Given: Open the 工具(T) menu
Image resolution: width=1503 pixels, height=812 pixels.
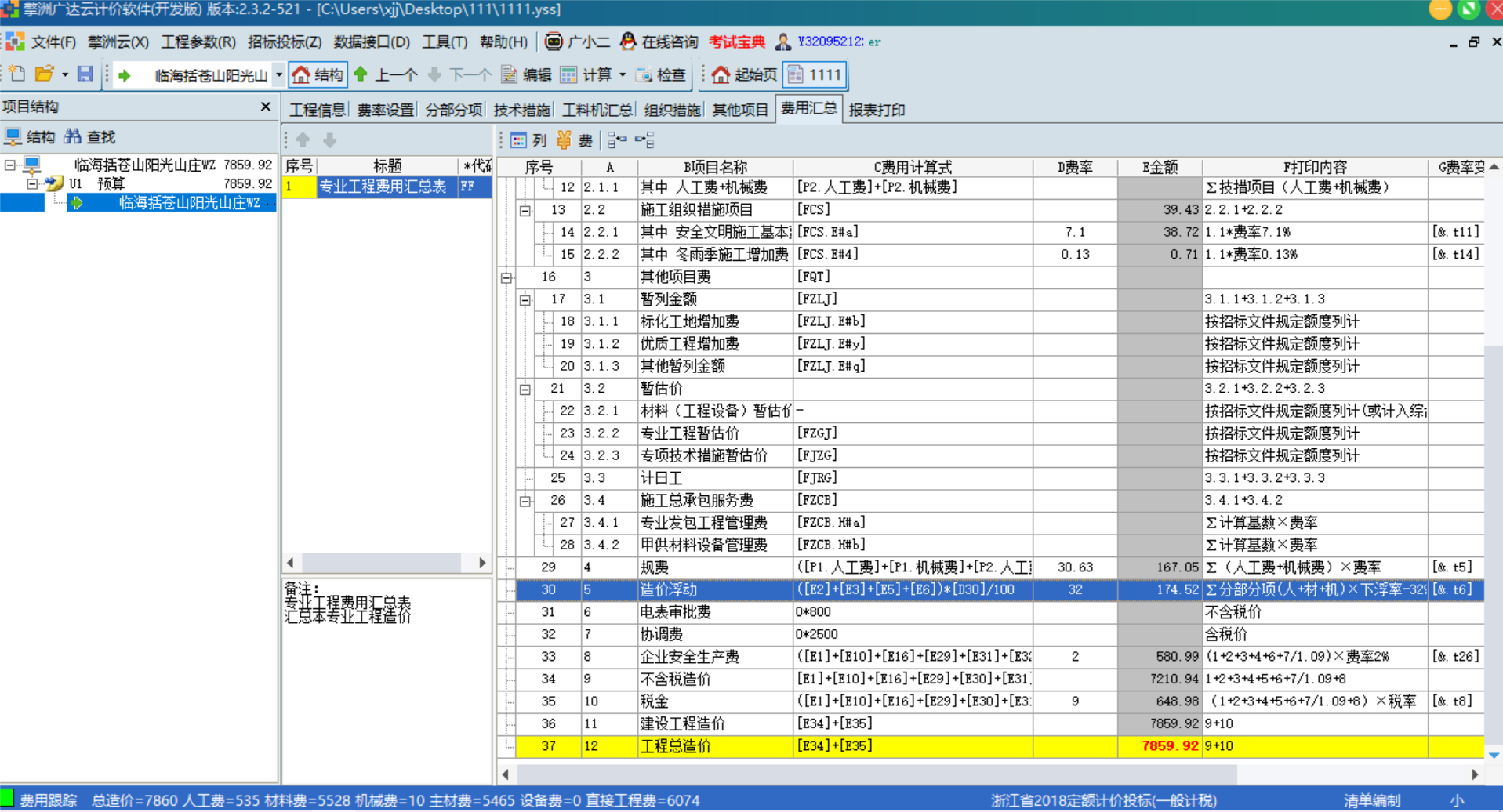Looking at the screenshot, I should pos(445,42).
